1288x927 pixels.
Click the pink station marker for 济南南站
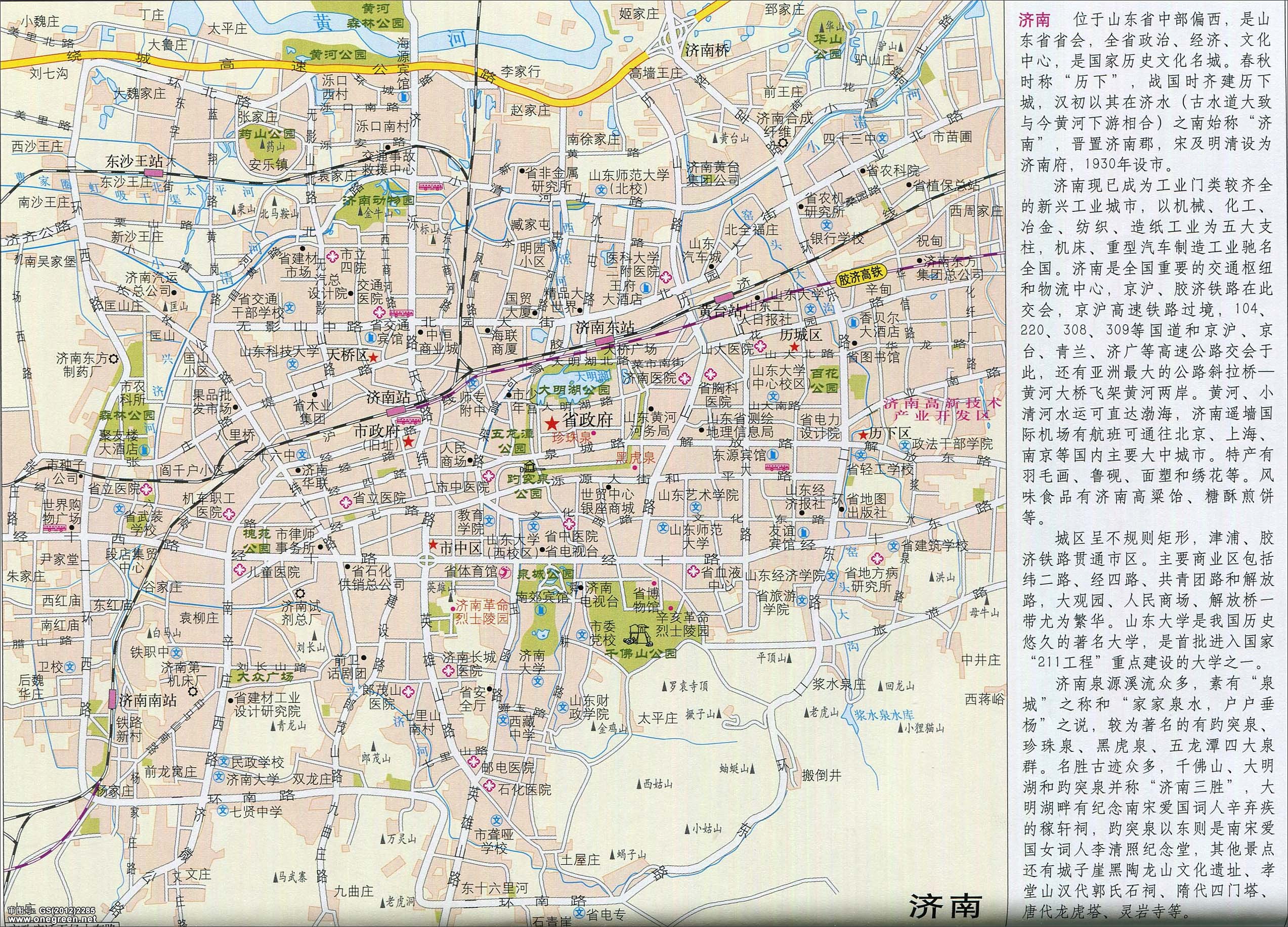112,699
